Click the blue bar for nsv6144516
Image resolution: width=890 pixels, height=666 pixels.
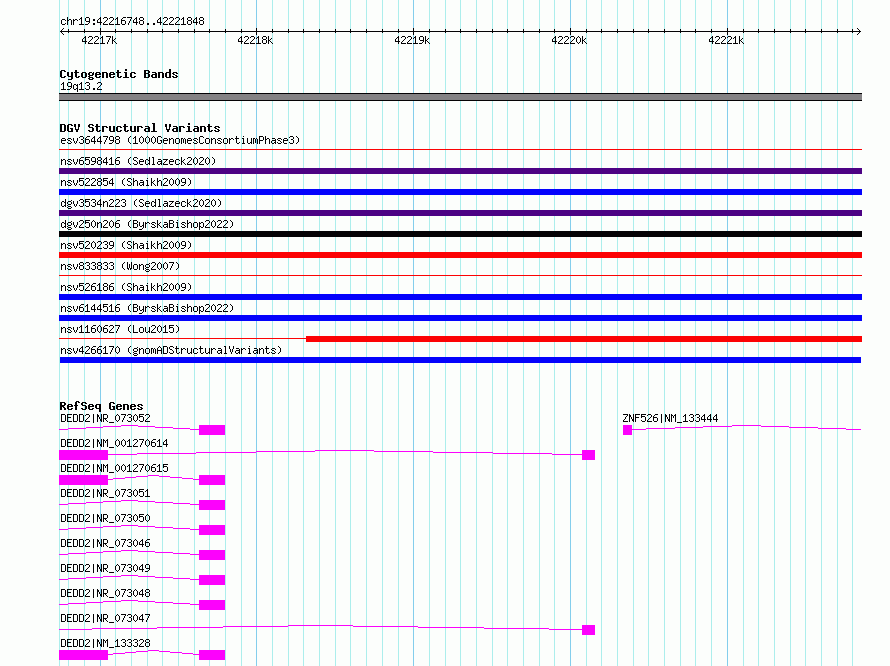click(460, 318)
